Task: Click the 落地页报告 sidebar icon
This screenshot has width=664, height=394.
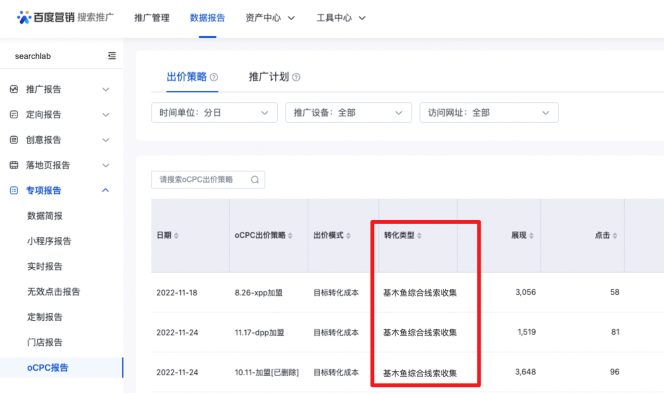Action: 14,165
